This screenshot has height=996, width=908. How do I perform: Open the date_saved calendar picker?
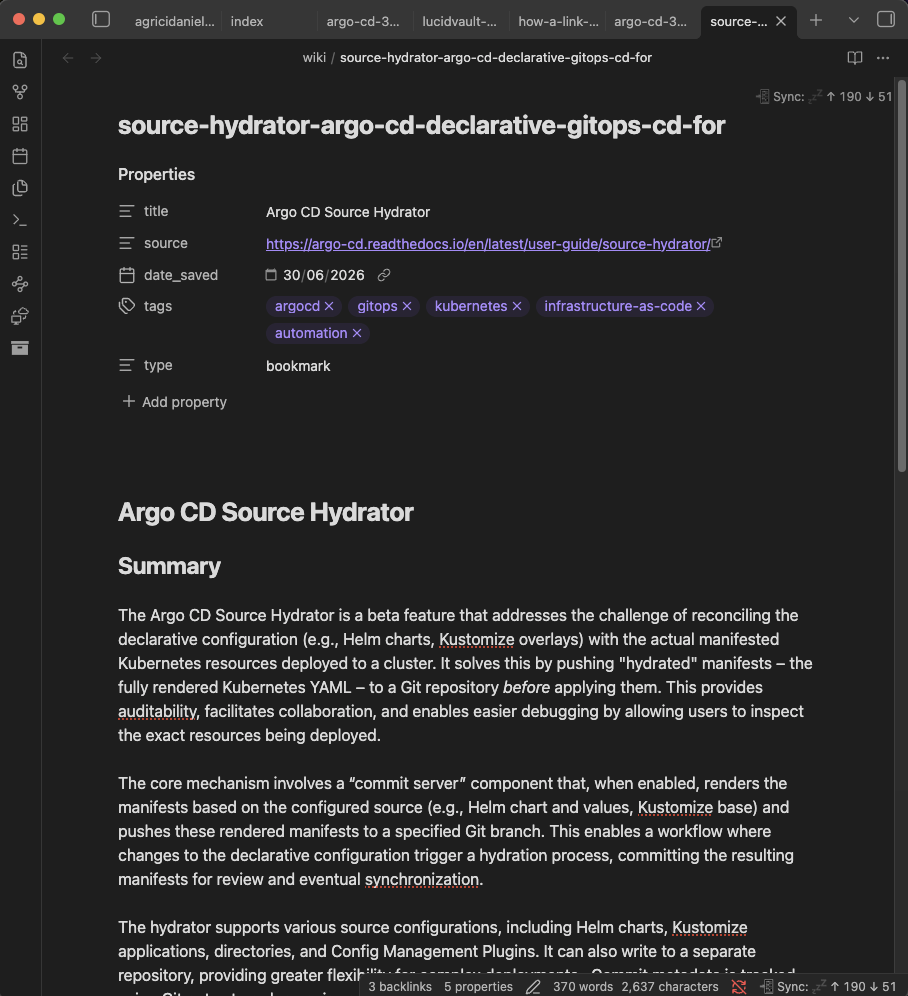(271, 275)
